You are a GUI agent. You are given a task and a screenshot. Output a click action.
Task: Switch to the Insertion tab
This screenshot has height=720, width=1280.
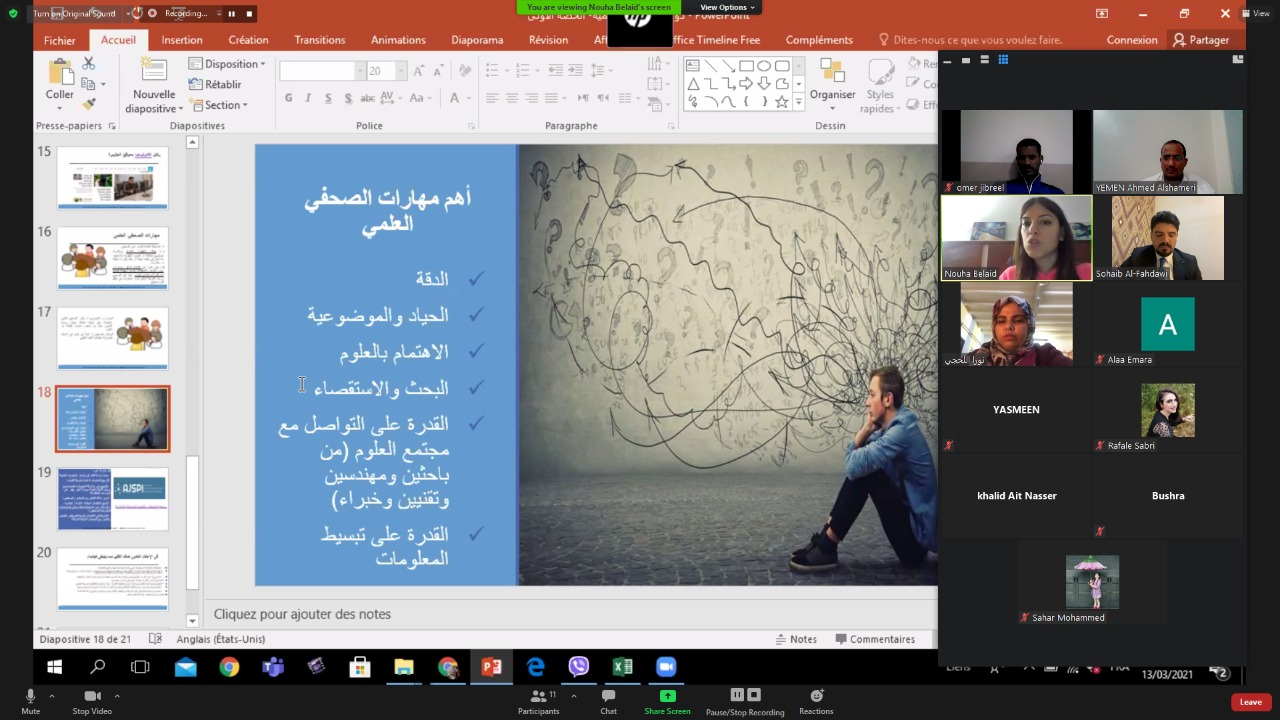pos(182,40)
